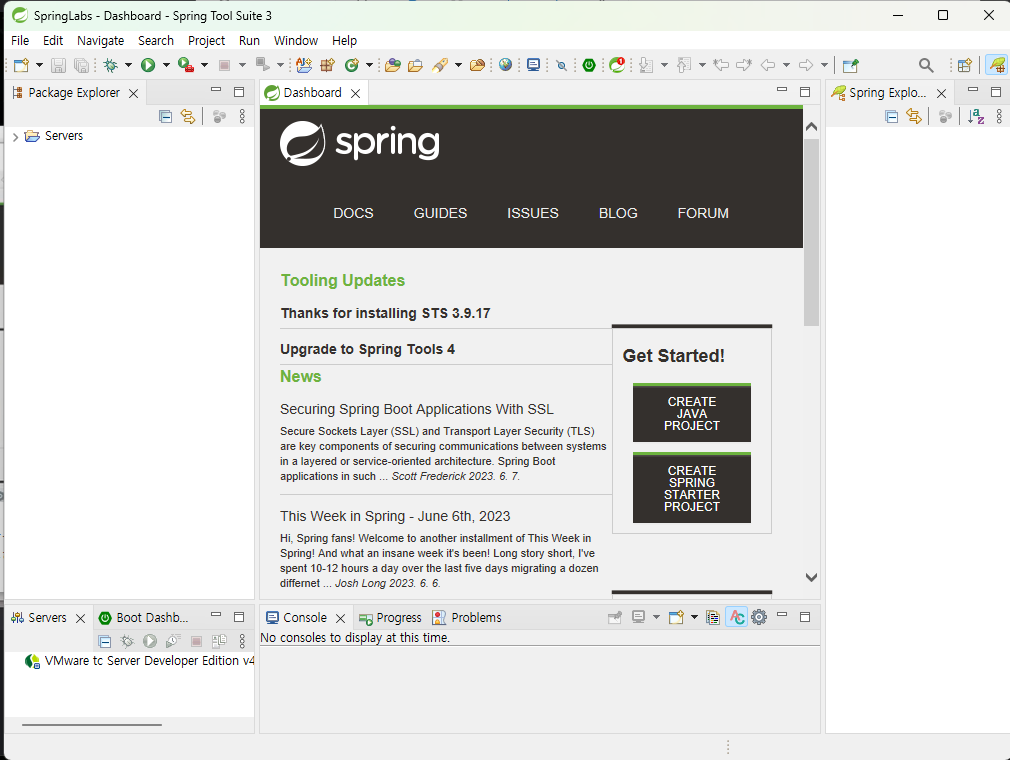
Task: Open the New Class dropdown arrow
Action: pos(369,65)
